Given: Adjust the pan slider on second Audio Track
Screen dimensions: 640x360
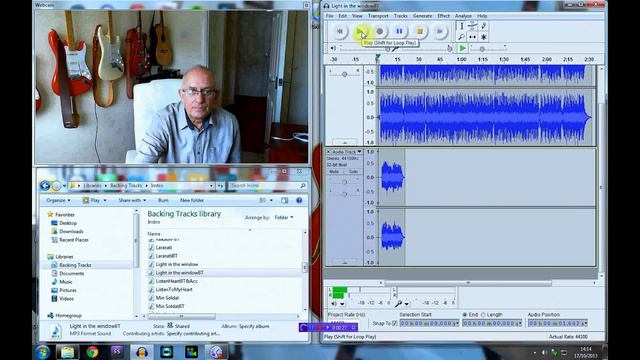Looking at the screenshot, I should pos(344,194).
